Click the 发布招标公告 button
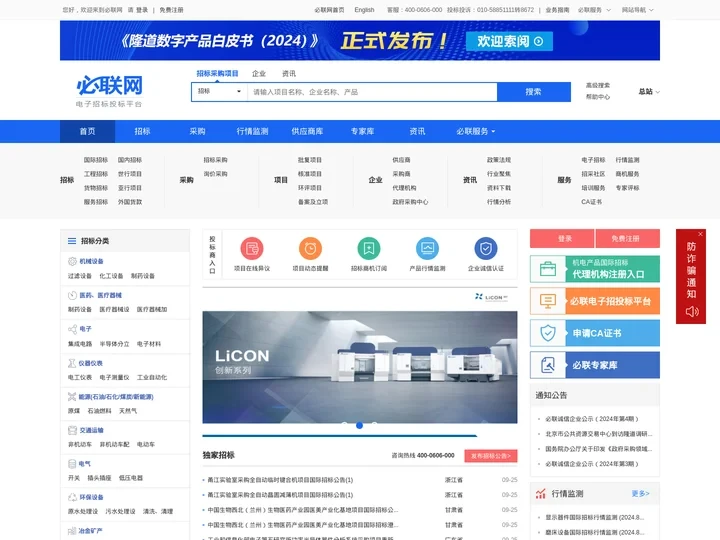720x540 pixels. coord(490,456)
